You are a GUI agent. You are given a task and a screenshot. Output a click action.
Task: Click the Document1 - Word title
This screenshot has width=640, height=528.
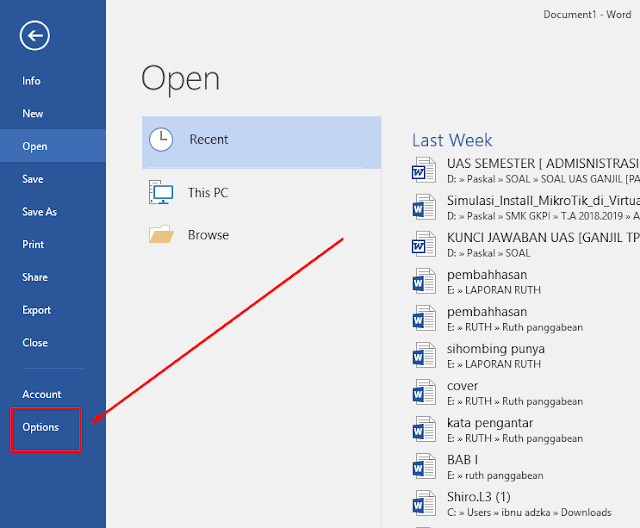(x=587, y=15)
